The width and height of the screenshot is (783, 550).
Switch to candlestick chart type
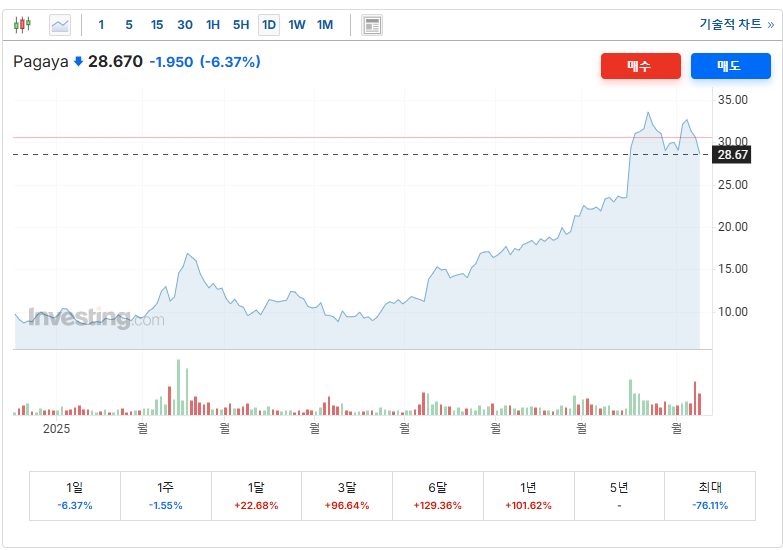[22, 24]
